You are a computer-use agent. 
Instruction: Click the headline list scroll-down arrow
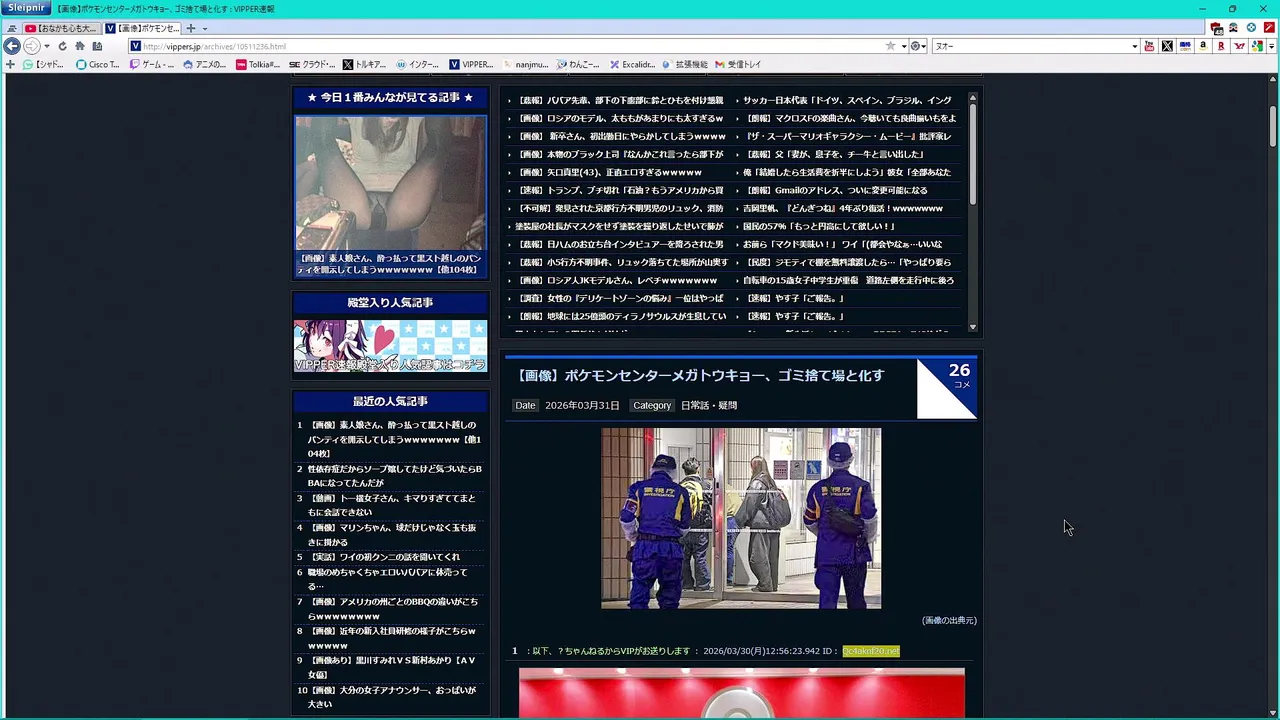tap(972, 327)
